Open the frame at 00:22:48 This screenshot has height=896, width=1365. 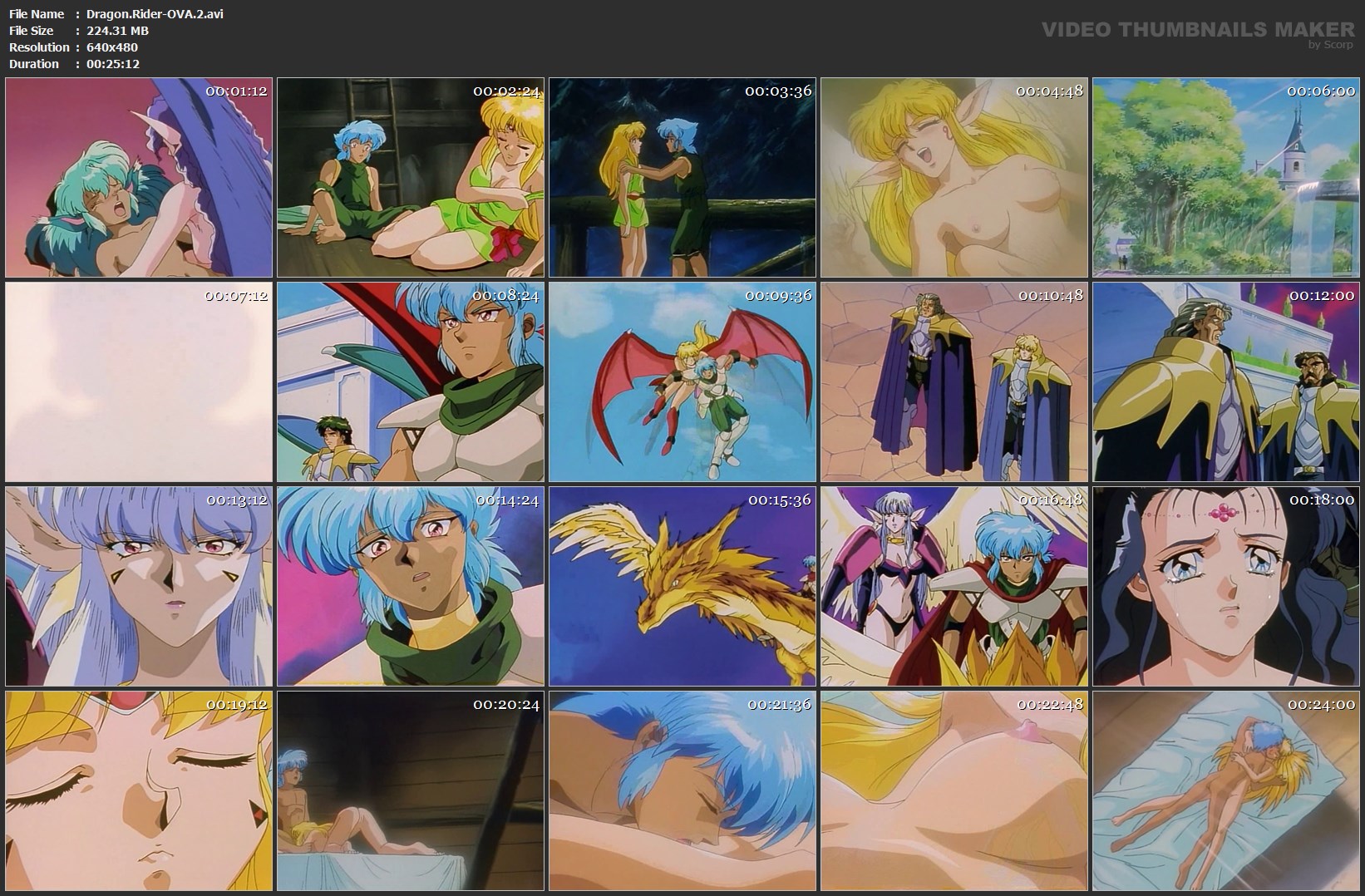pos(954,791)
